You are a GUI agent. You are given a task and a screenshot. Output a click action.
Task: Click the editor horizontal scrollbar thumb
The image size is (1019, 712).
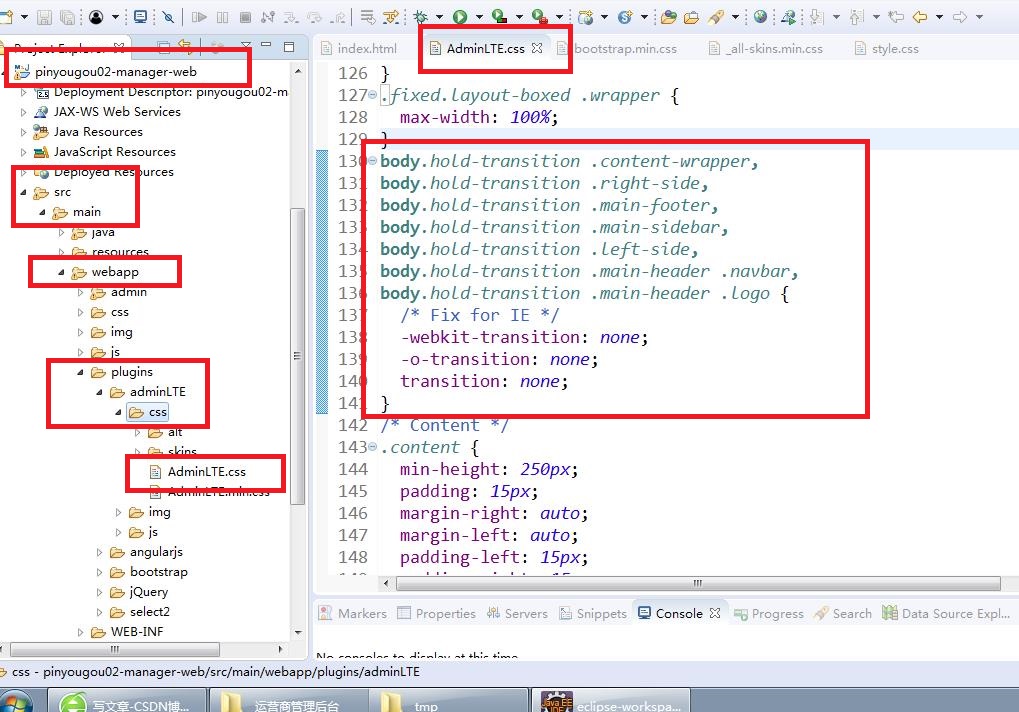(698, 583)
